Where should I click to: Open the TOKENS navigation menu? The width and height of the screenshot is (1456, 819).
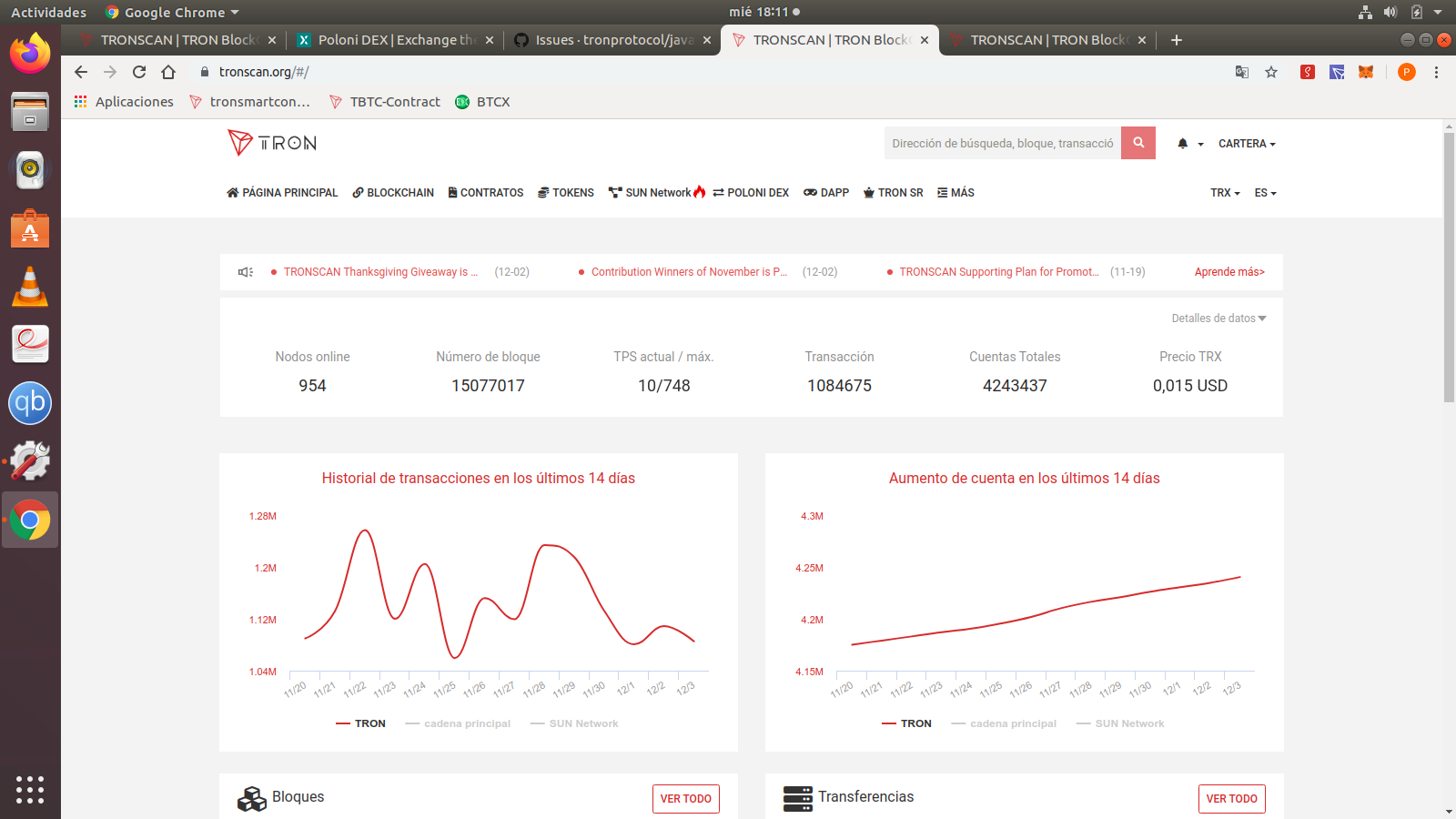tap(565, 192)
